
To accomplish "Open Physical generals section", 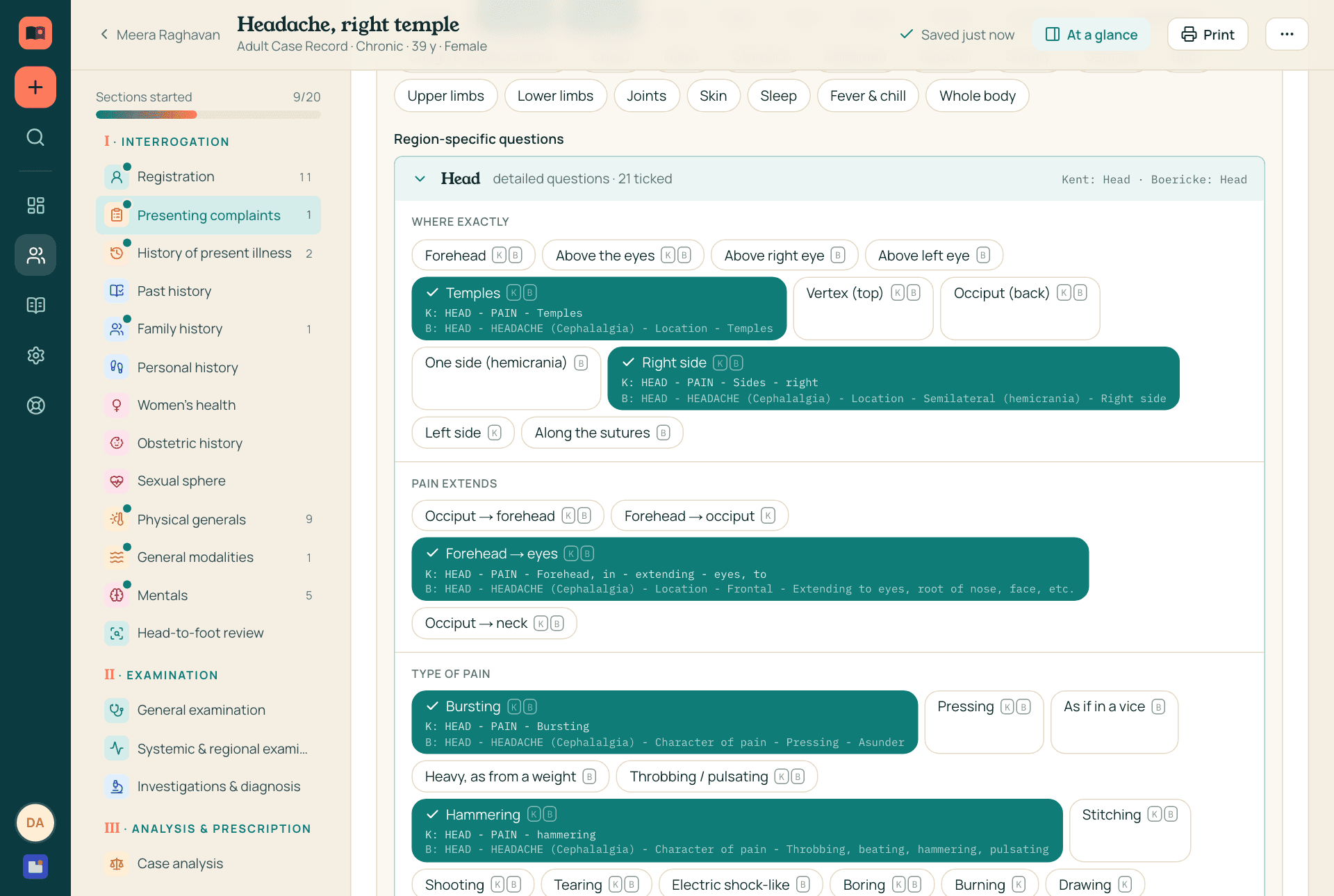I will click(x=208, y=519).
